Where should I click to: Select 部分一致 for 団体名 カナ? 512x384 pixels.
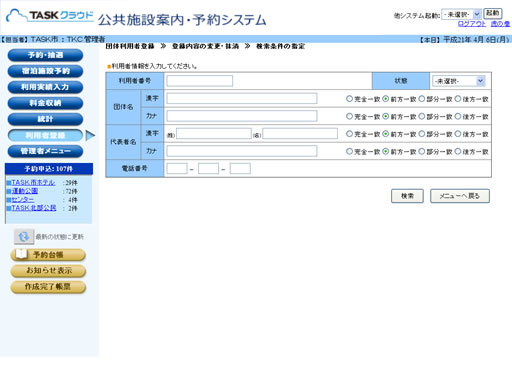[x=422, y=116]
